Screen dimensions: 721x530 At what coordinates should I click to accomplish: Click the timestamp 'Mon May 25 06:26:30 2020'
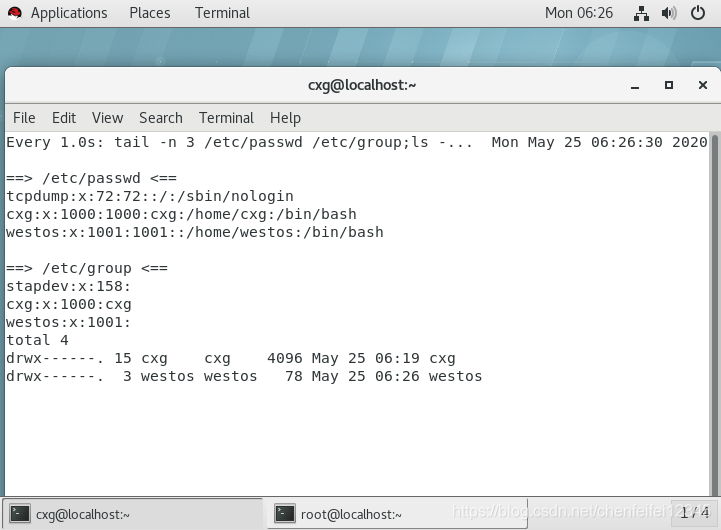point(599,142)
